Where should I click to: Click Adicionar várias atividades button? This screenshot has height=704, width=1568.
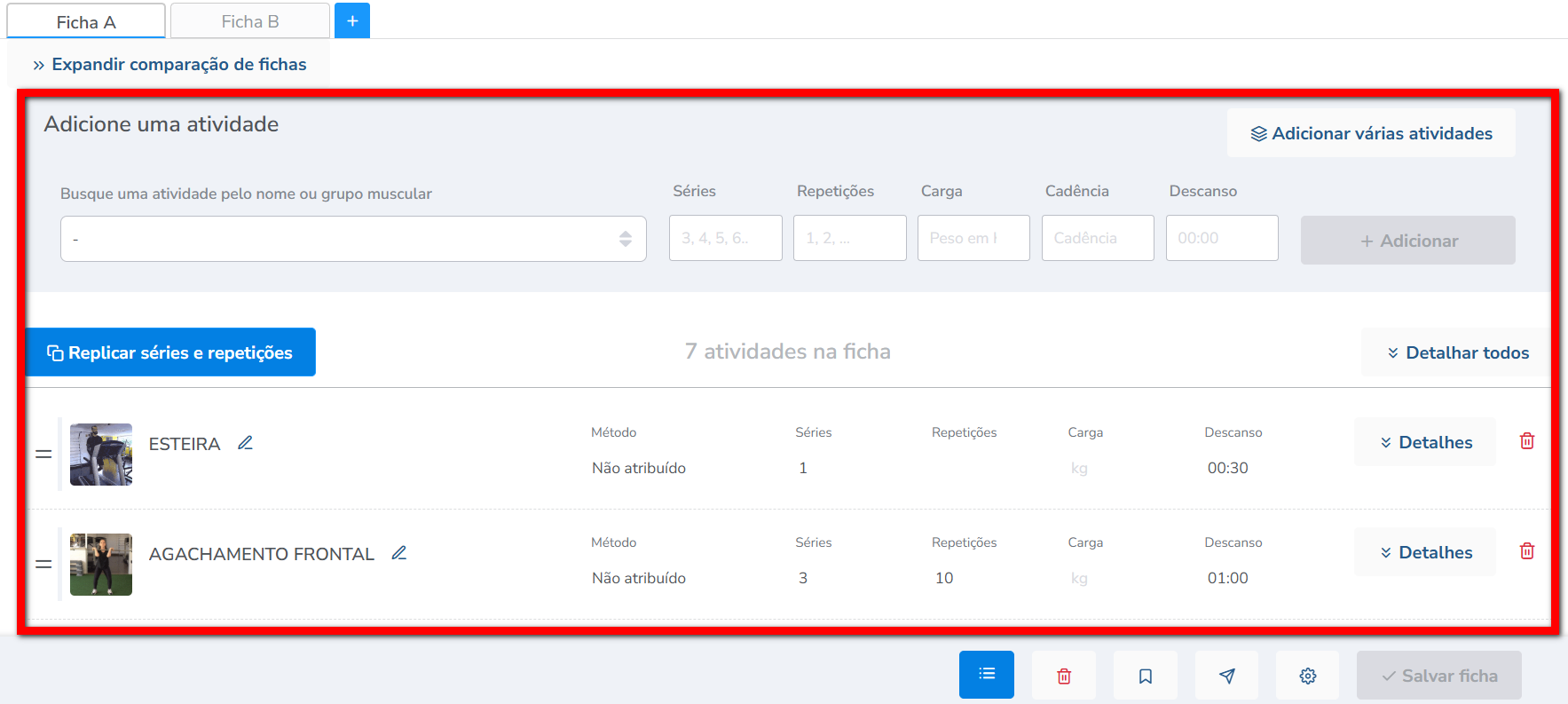click(1371, 133)
